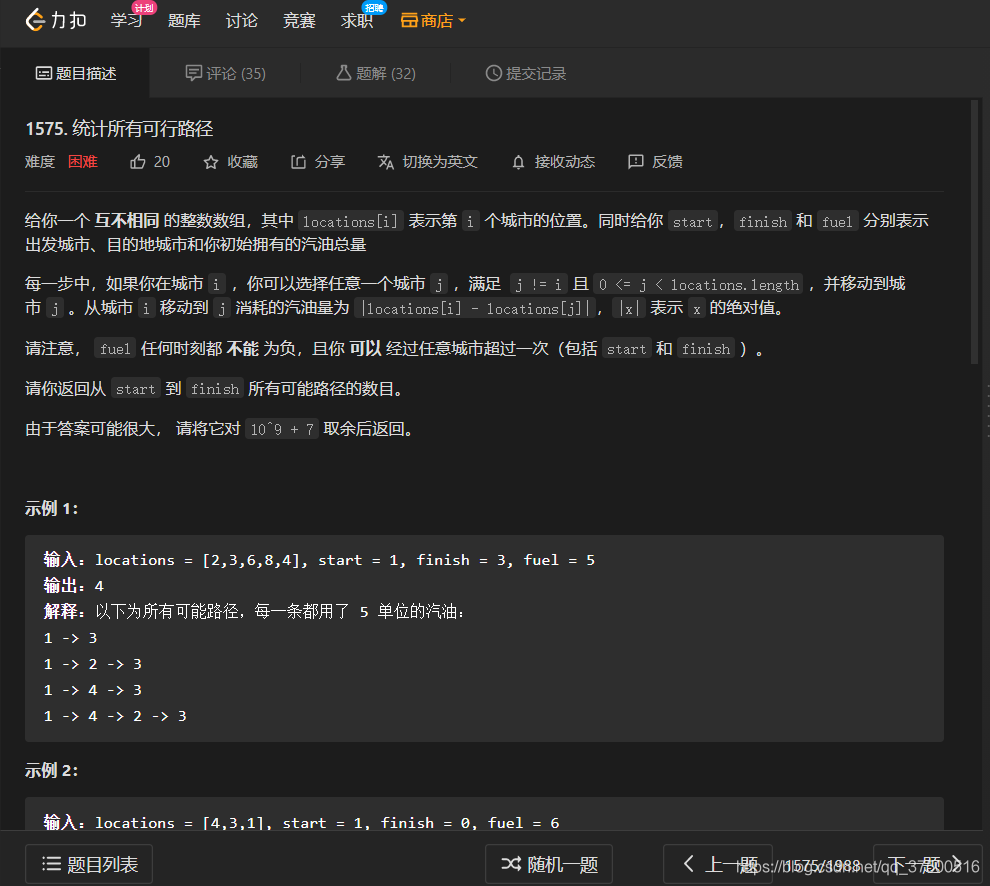Go to previous problem 上一题
The image size is (990, 886).
[x=718, y=864]
